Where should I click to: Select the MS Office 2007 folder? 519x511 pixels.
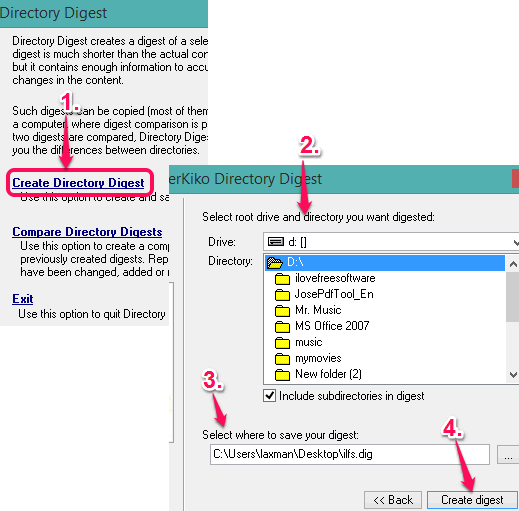(332, 326)
